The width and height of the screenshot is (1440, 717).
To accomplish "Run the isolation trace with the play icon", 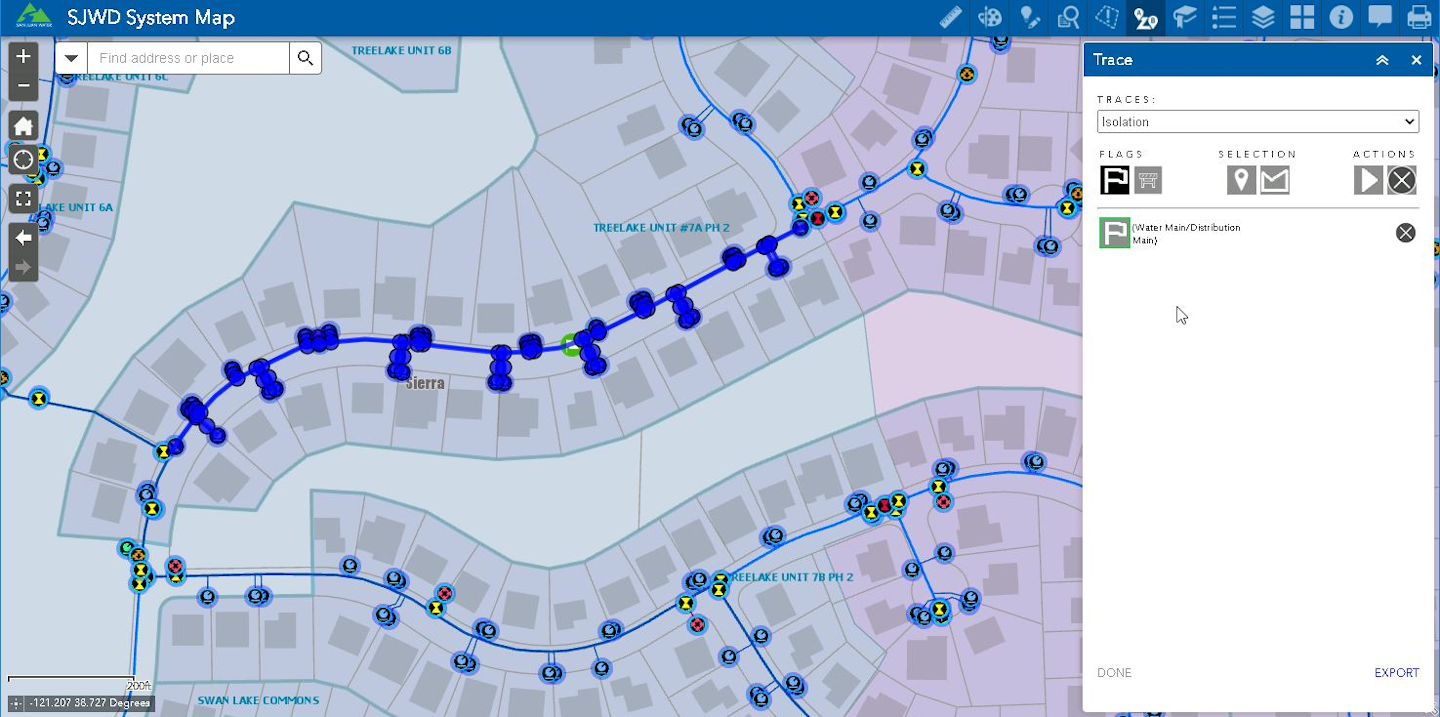I will coord(1368,180).
